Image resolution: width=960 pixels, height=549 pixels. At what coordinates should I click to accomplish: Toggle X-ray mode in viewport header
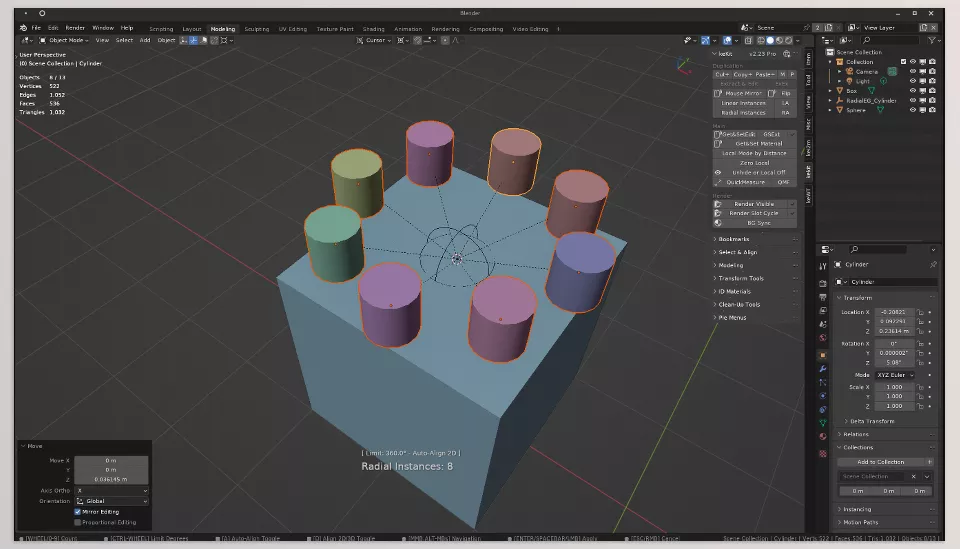[x=748, y=40]
